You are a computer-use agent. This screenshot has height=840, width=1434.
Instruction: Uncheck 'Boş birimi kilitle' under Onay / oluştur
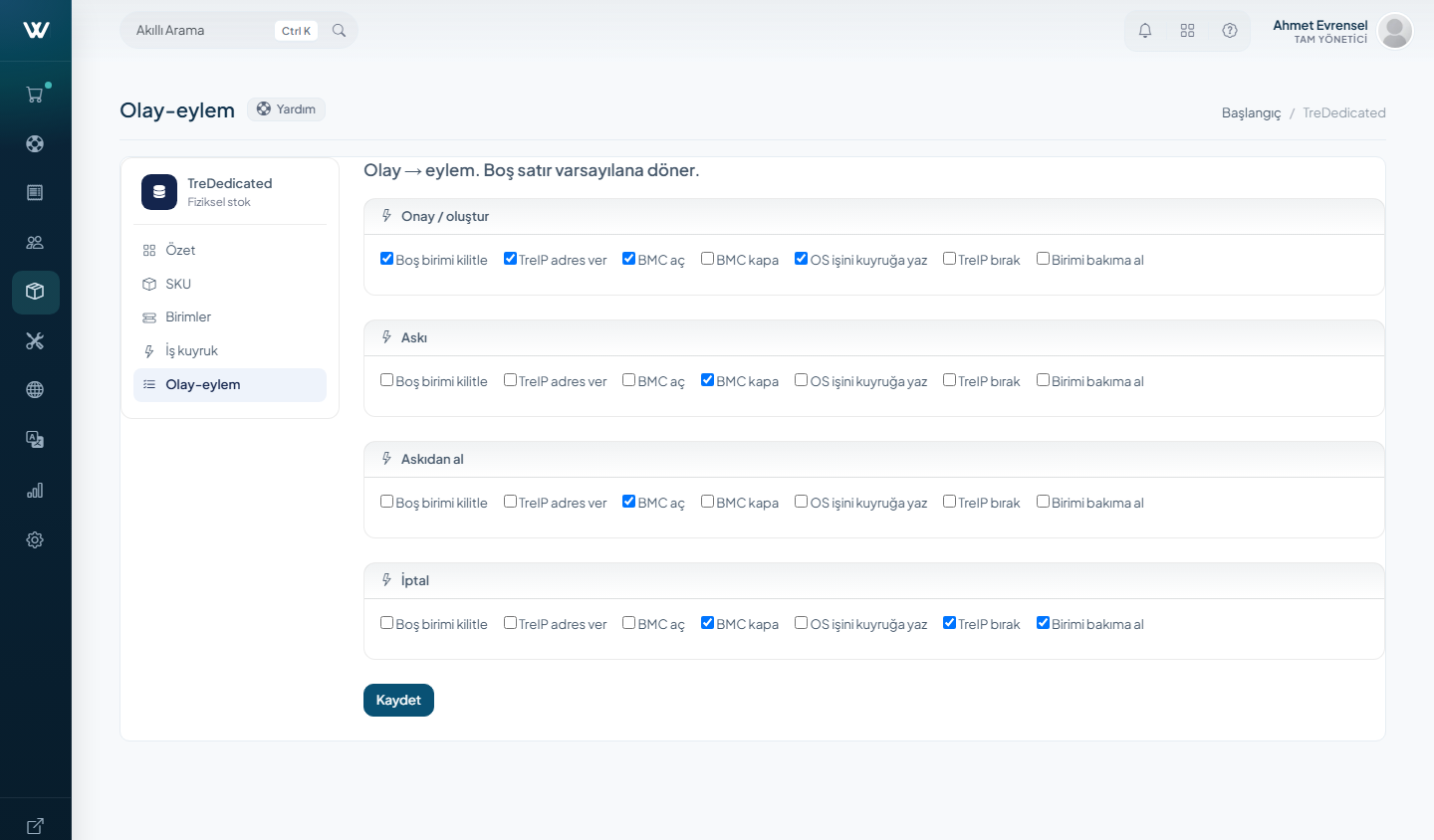click(x=386, y=259)
